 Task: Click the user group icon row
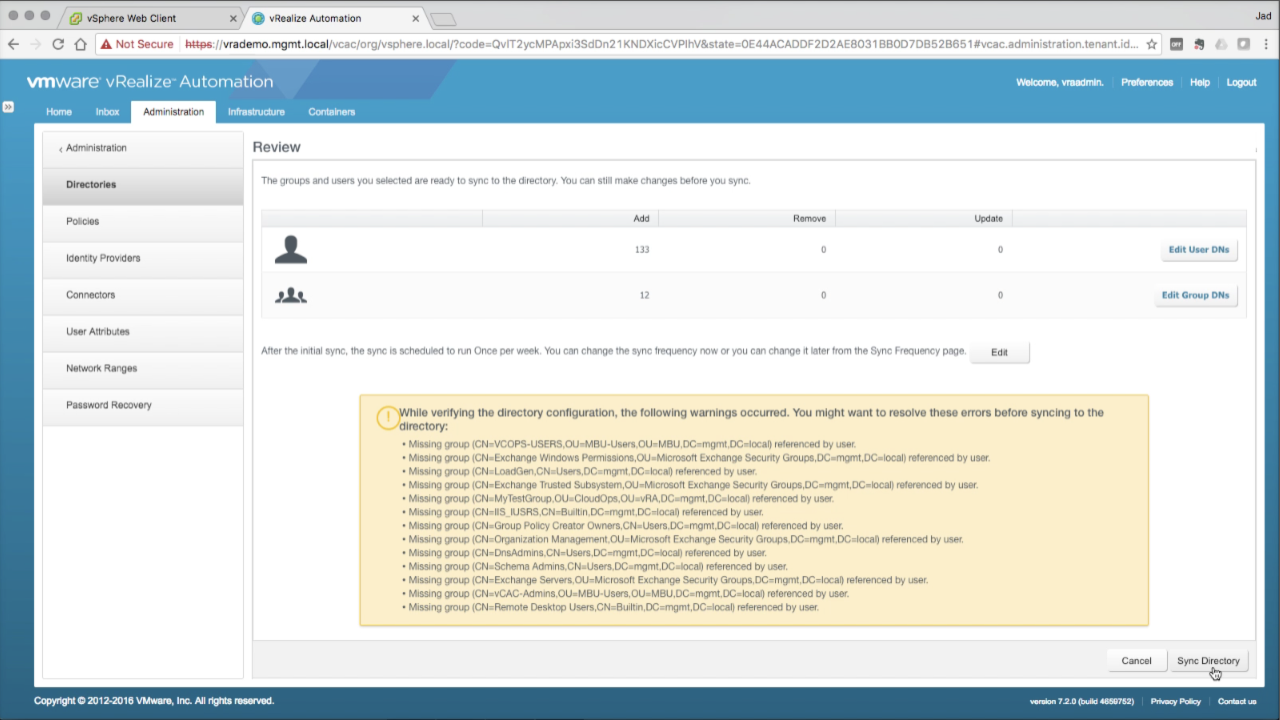click(x=754, y=295)
